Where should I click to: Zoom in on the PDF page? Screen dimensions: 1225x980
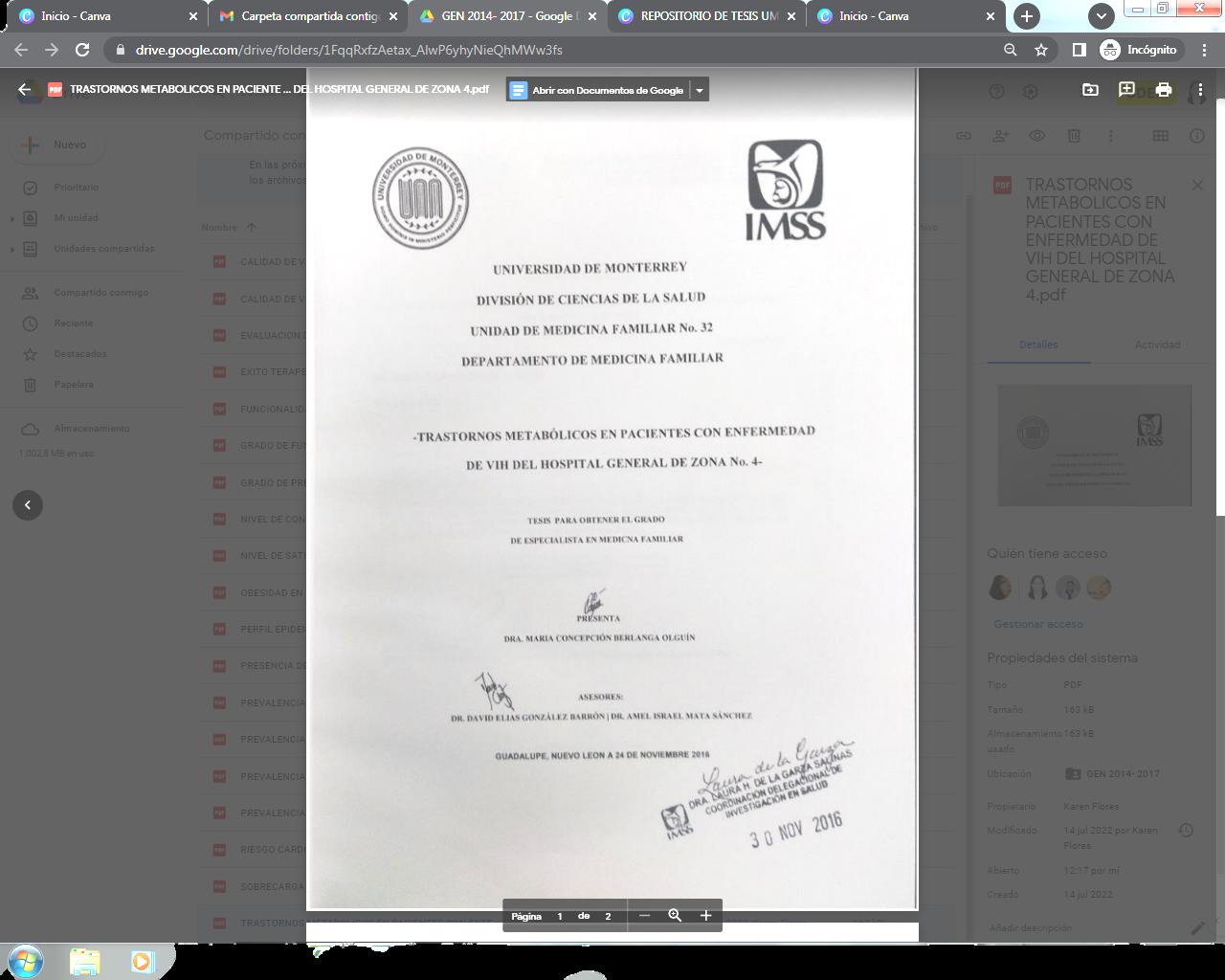[705, 916]
